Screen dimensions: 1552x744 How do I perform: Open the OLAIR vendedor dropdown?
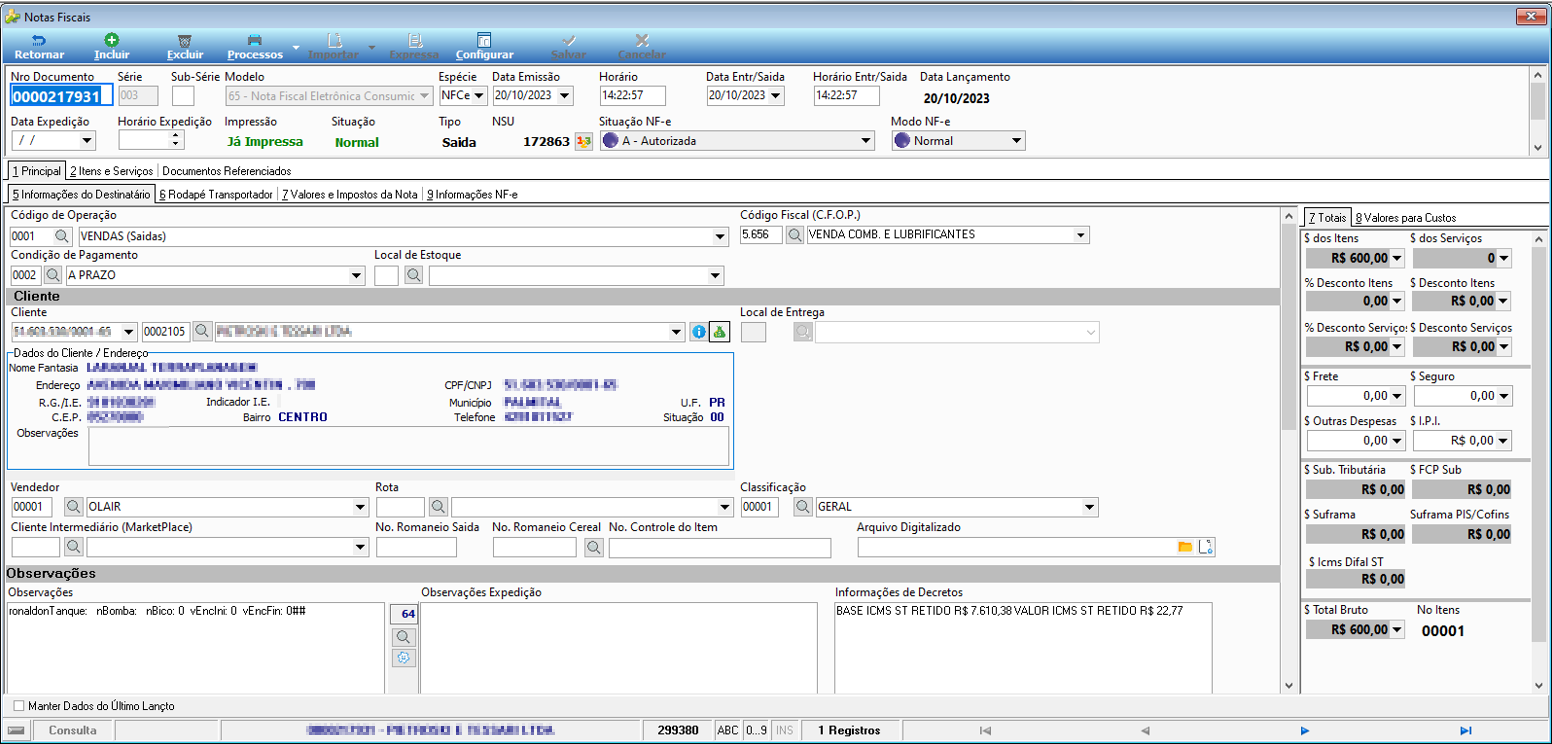coord(361,507)
